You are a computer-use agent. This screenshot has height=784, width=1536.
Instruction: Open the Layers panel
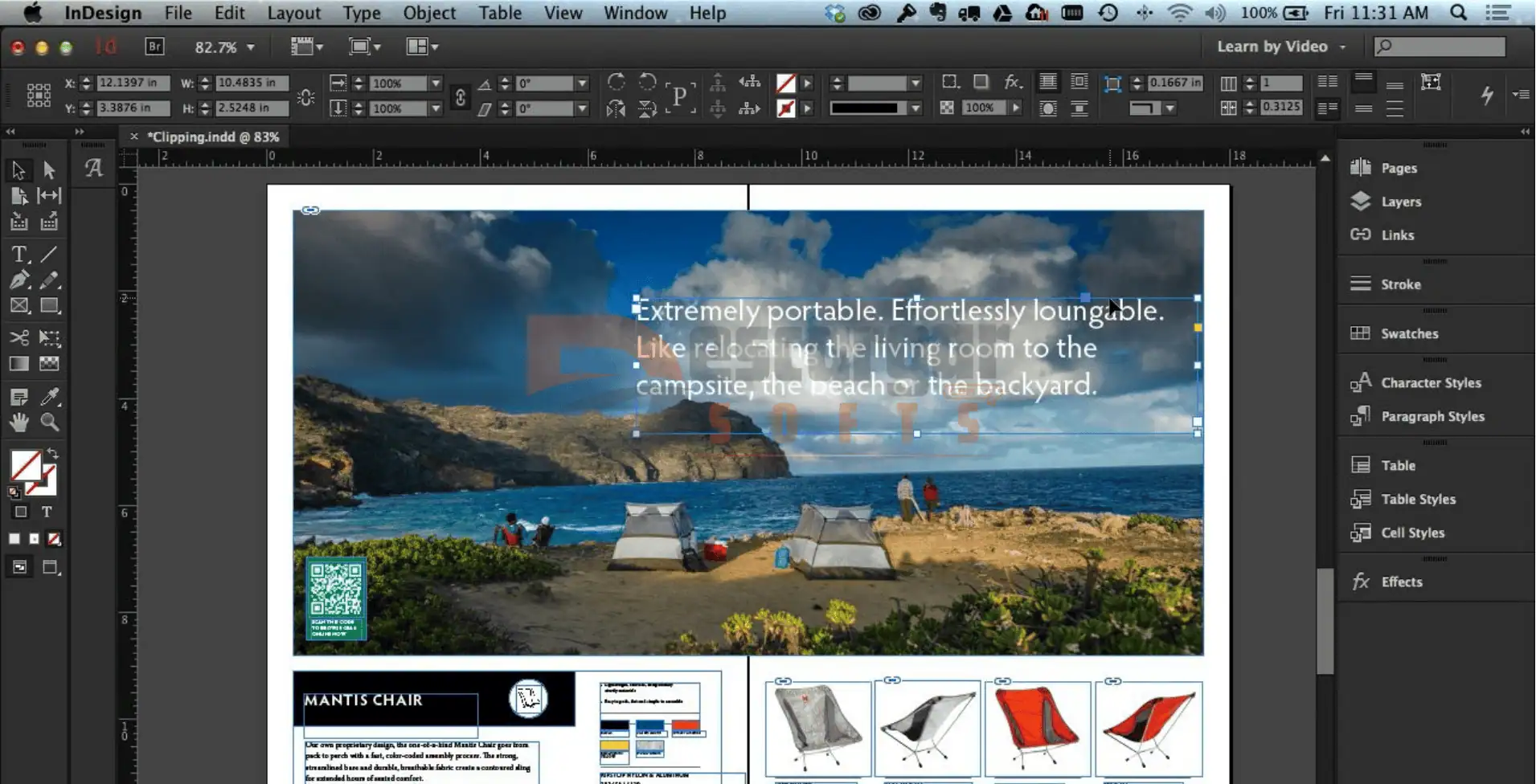click(x=1400, y=202)
